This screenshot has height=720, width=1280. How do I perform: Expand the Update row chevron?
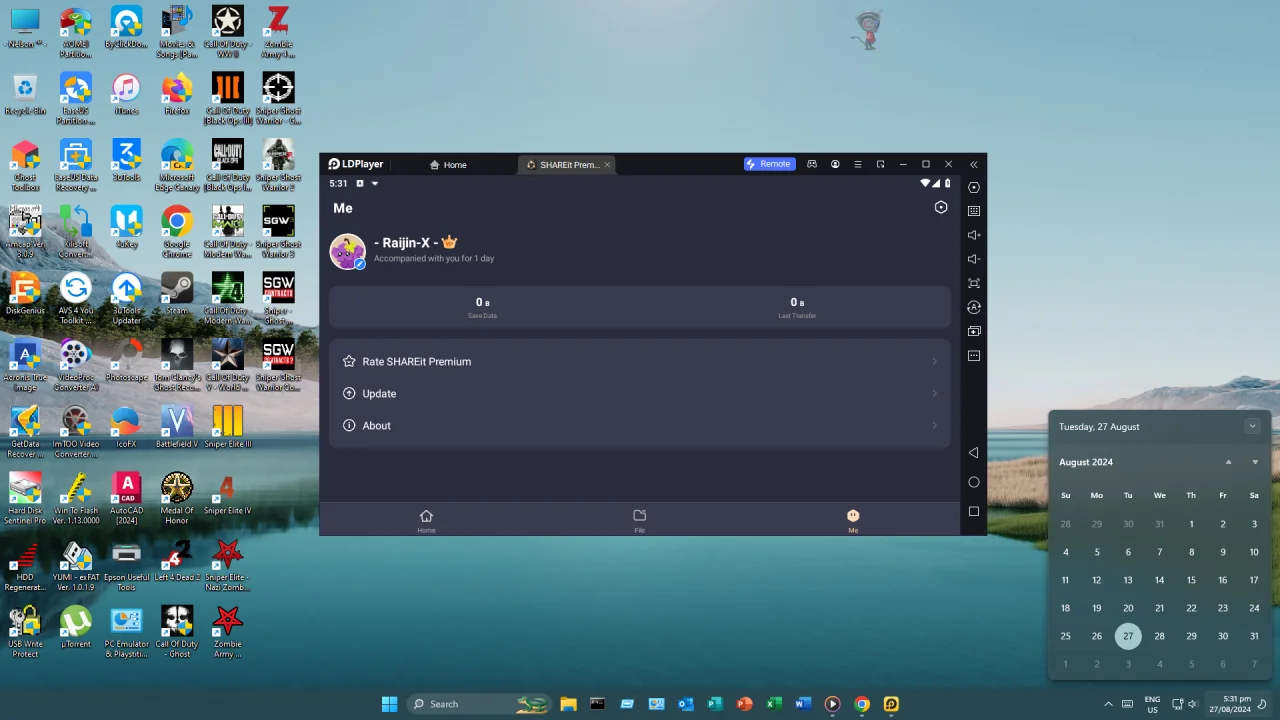pos(935,393)
